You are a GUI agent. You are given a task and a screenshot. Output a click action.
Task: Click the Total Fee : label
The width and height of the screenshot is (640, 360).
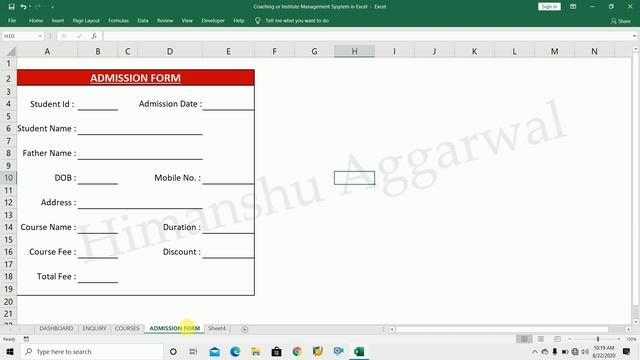[56, 276]
